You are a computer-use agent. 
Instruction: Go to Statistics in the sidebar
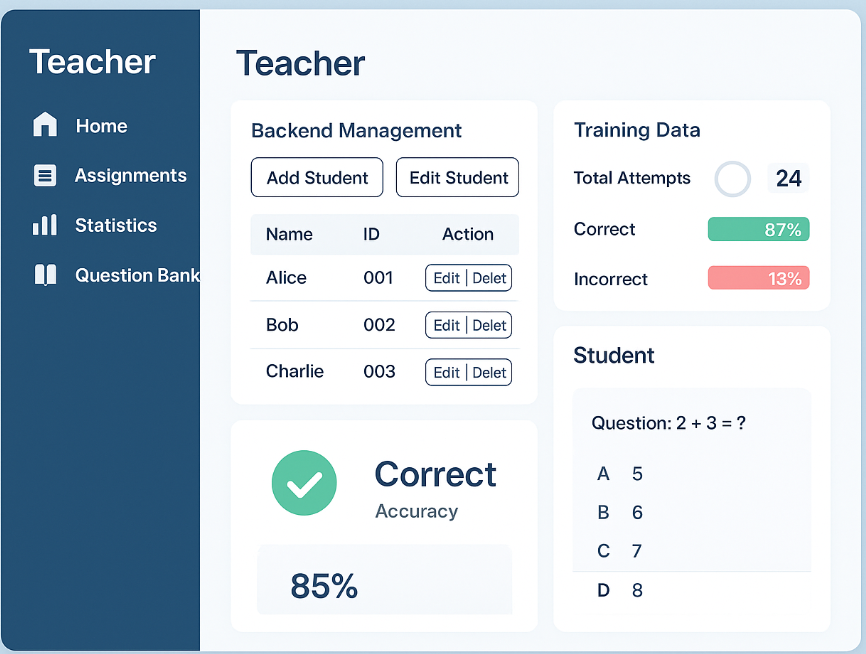(115, 225)
